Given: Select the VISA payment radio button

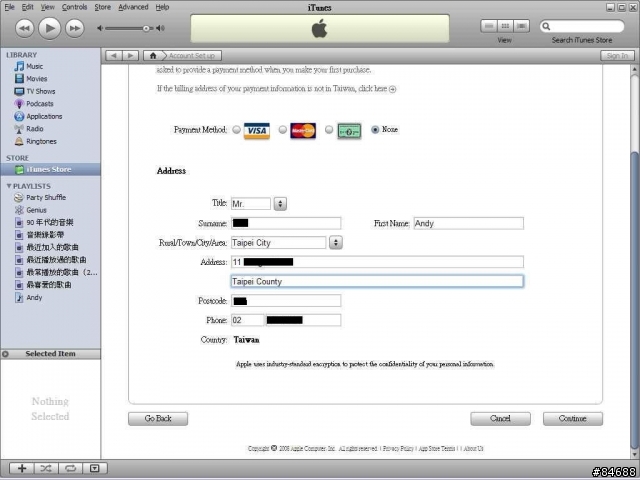Looking at the screenshot, I should pyautogui.click(x=236, y=130).
